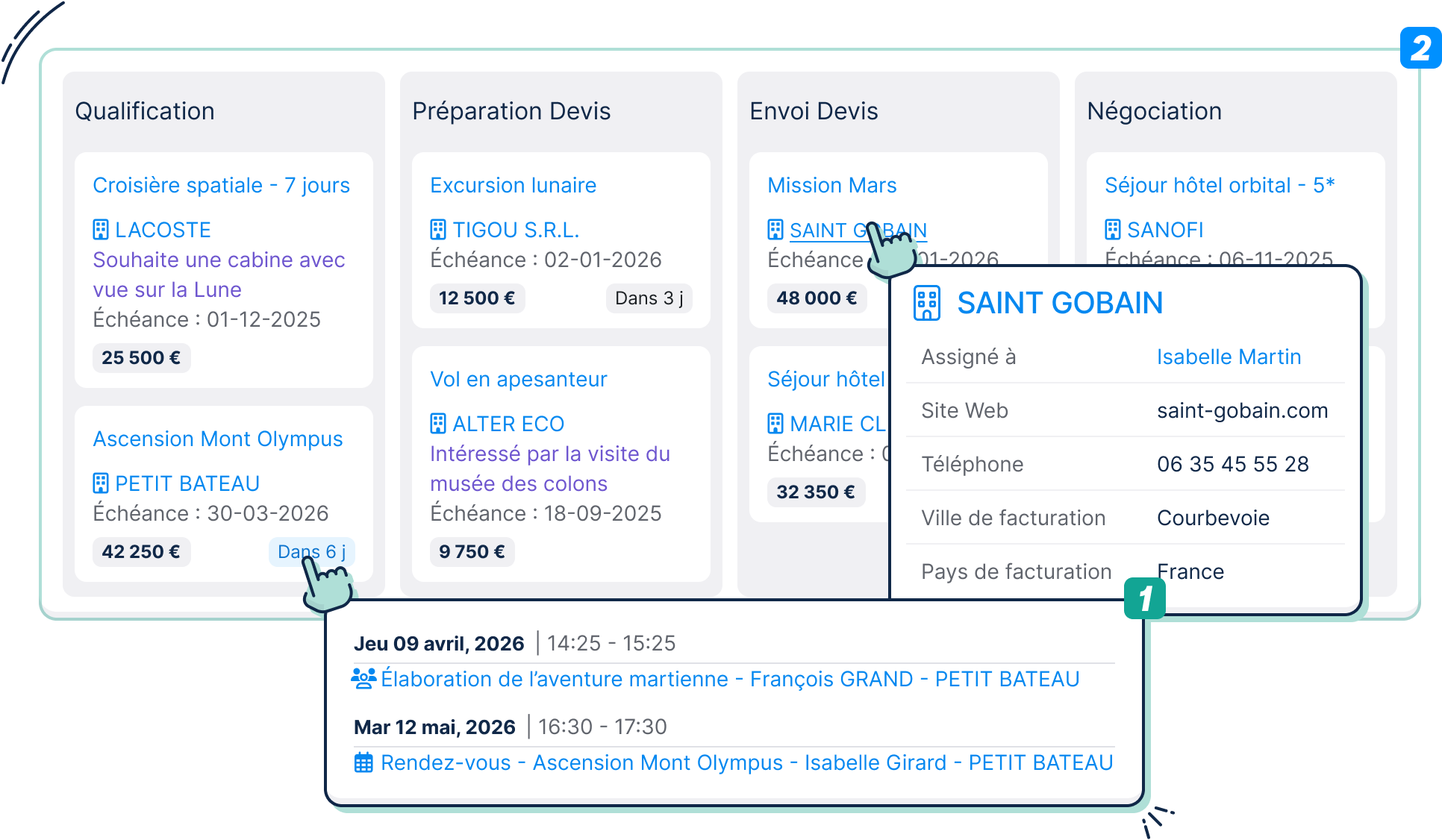Click the 14:25 - 15:25 time range
Viewport: 1442px width, 840px height.
coord(611,643)
